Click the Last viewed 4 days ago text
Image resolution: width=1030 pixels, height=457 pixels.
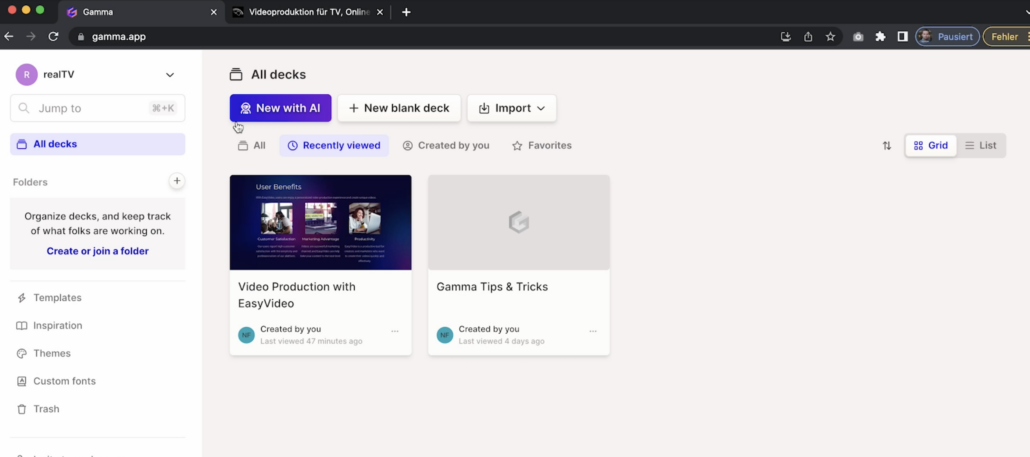(x=501, y=341)
